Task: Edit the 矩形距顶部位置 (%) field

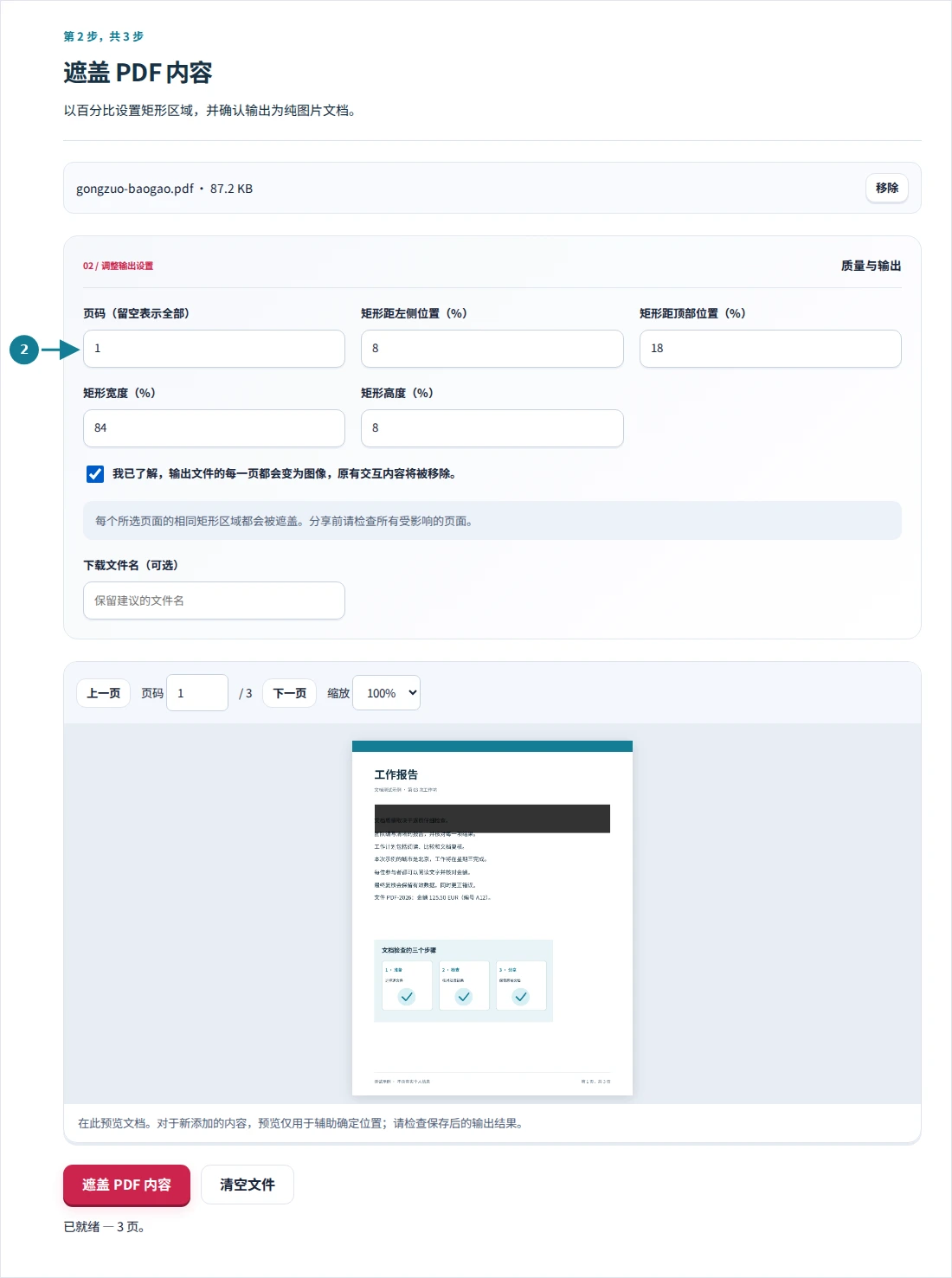Action: pos(770,349)
